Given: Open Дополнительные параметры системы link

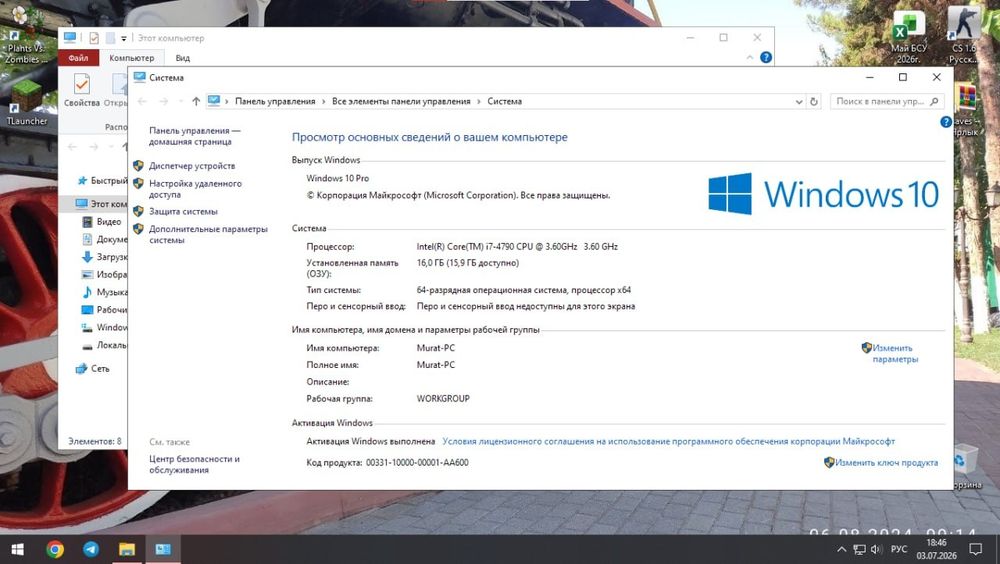Looking at the screenshot, I should (x=208, y=234).
